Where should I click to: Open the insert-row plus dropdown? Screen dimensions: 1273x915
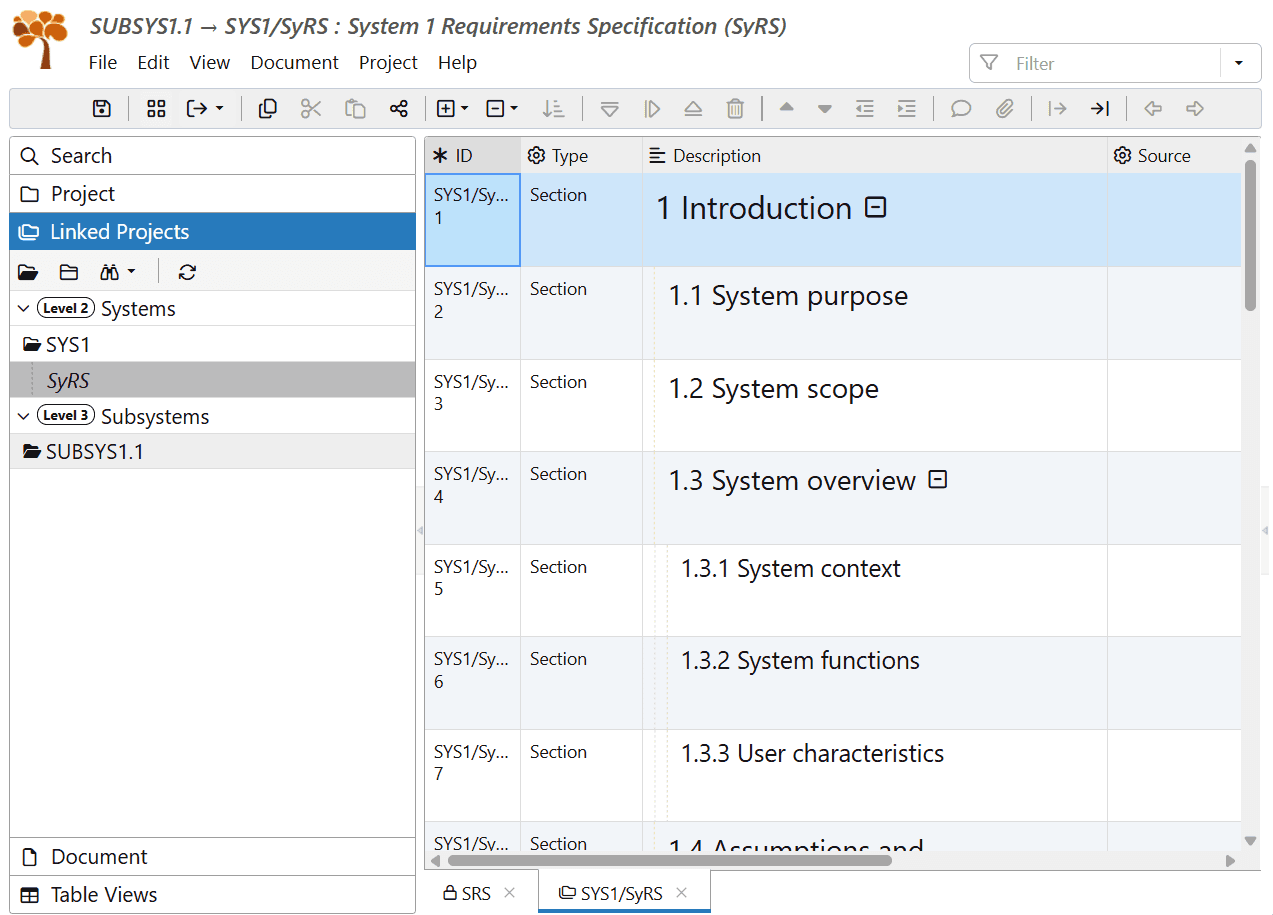click(x=452, y=109)
